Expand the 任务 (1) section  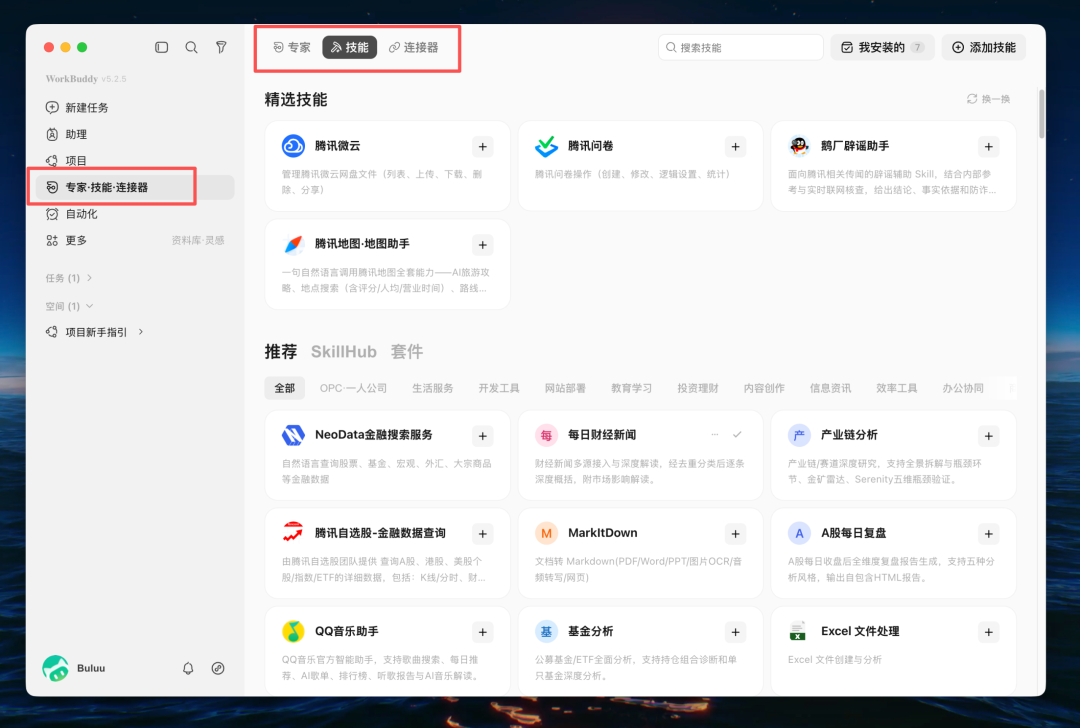coord(69,278)
